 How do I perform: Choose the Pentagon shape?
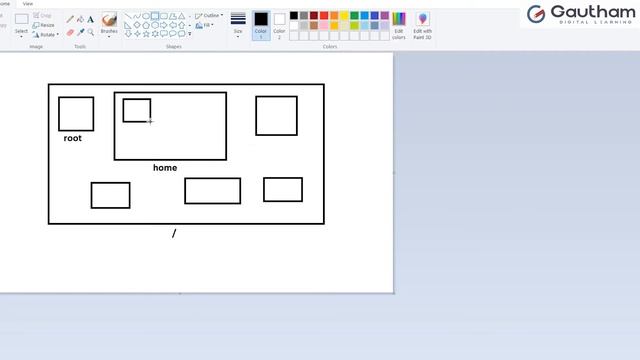(146, 25)
